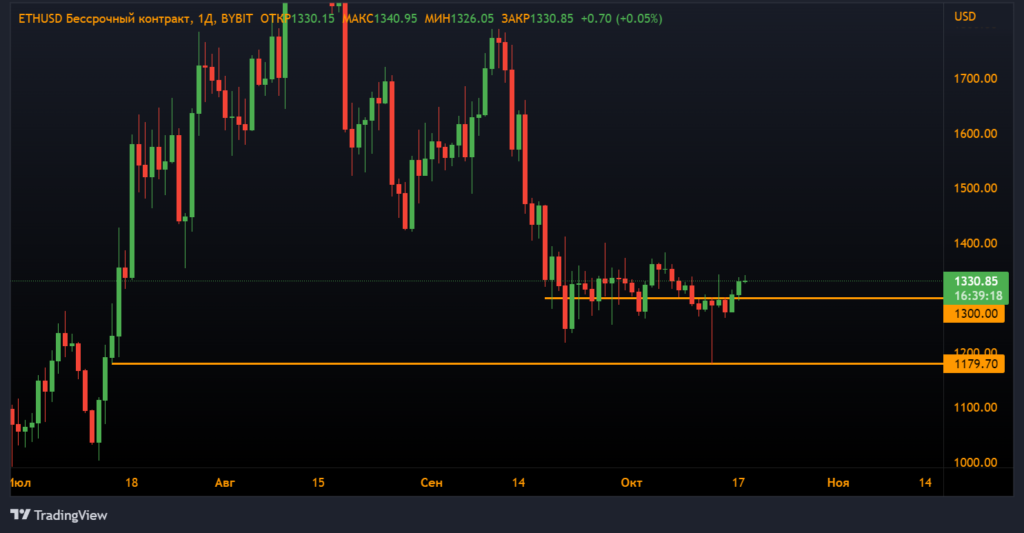Image resolution: width=1024 pixels, height=533 pixels.
Task: Click the 15 date label on time axis
Action: point(318,483)
